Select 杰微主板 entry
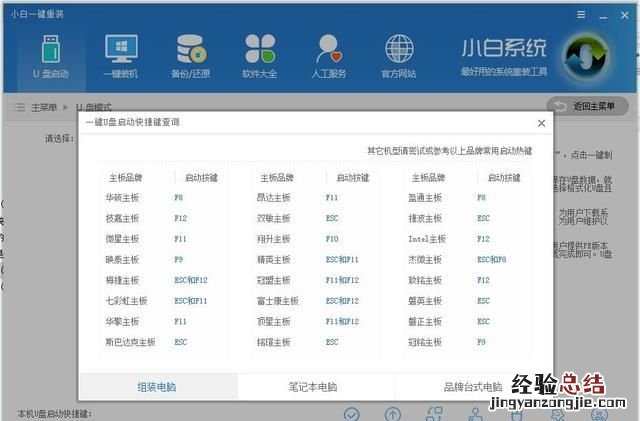640x421 pixels. [425, 259]
